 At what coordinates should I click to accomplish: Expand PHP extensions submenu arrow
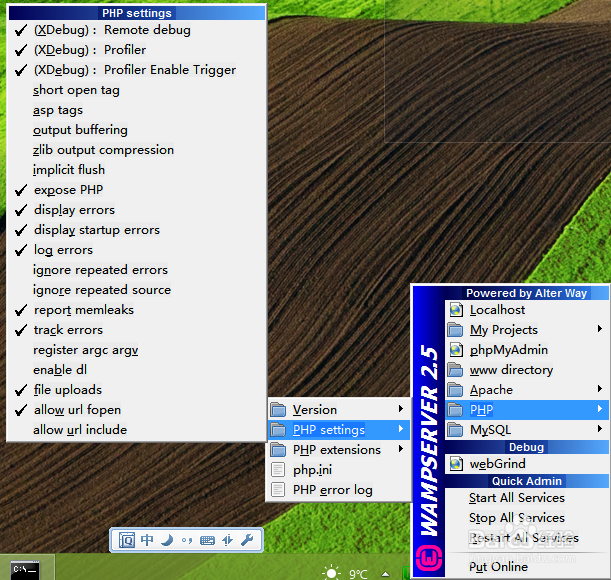click(401, 449)
